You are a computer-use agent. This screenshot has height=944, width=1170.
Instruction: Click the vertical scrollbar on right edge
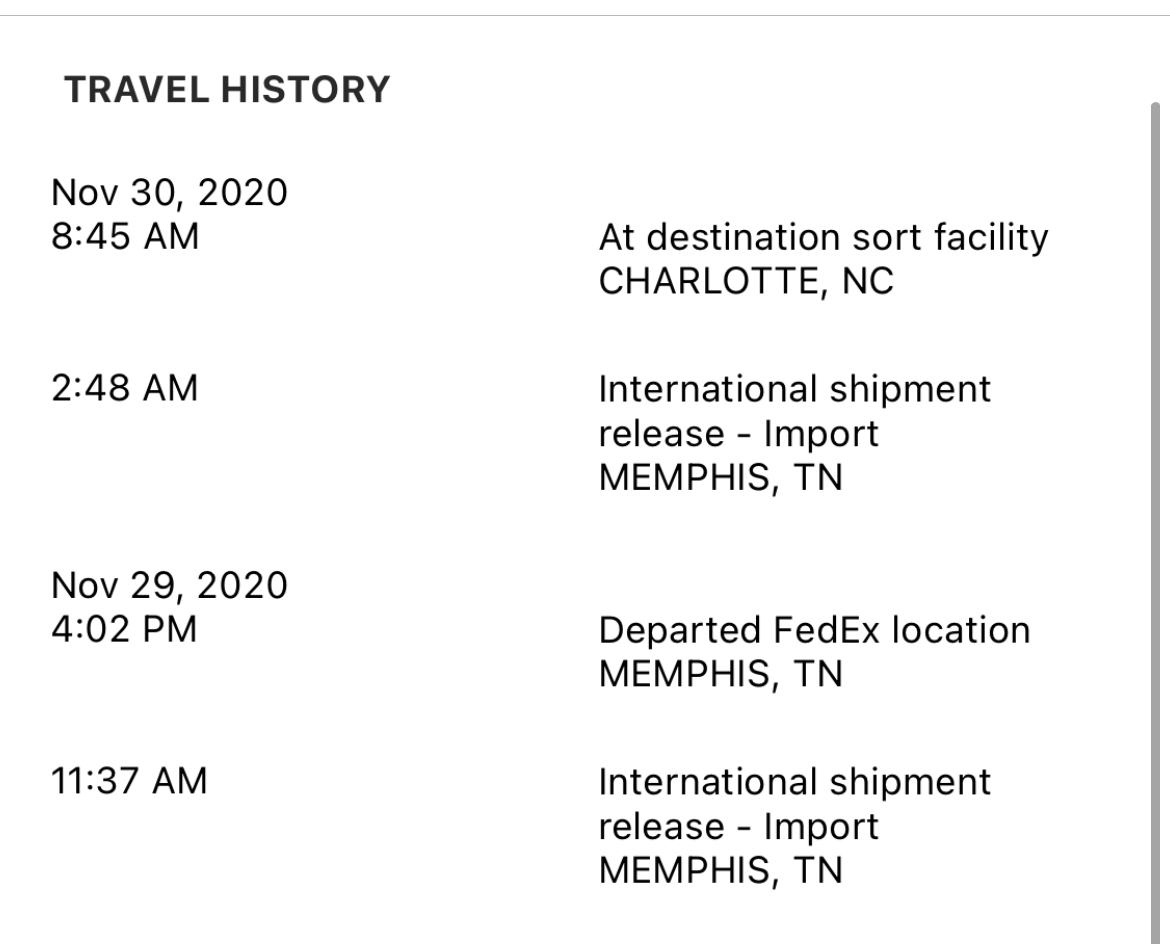pyautogui.click(x=1155, y=522)
